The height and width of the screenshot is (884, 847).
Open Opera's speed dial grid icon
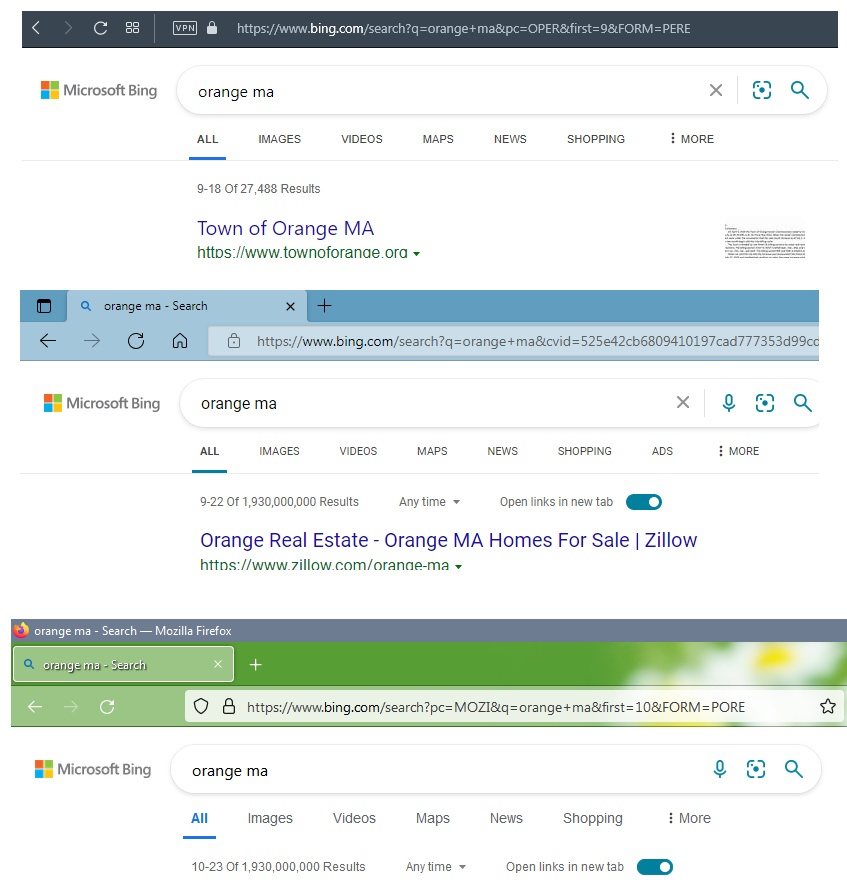[133, 28]
